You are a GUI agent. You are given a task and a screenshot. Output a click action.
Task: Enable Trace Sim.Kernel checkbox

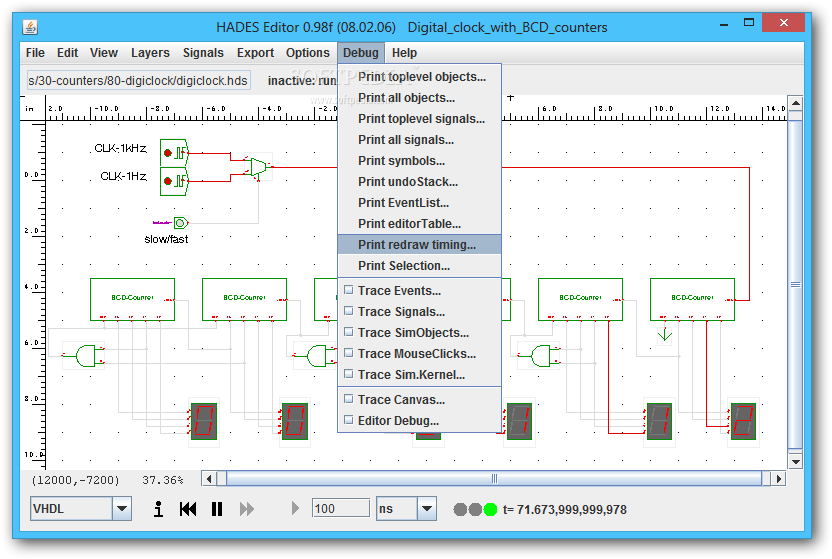(x=349, y=374)
